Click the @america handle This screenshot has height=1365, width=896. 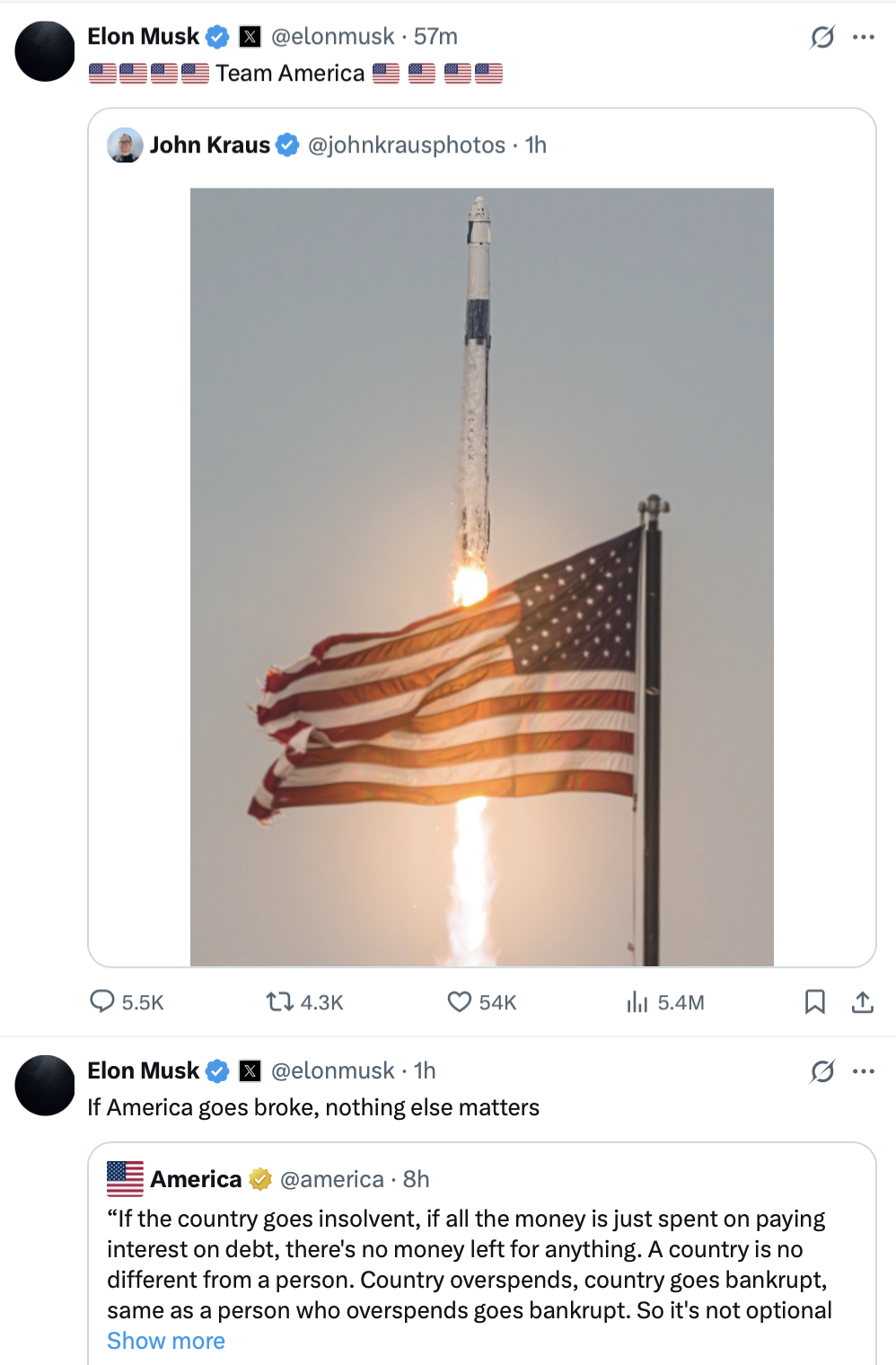point(331,1179)
